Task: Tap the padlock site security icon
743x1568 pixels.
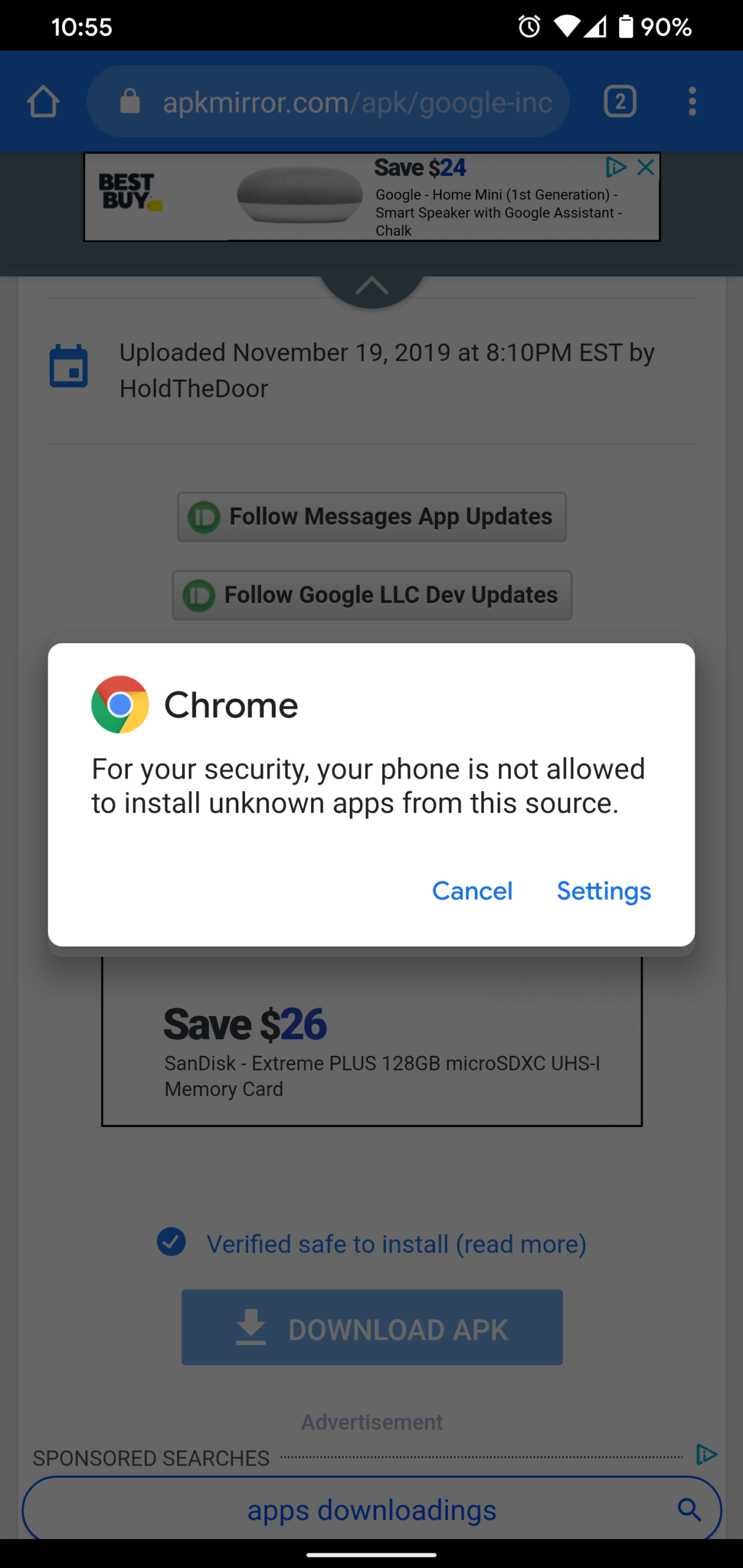Action: (x=130, y=101)
